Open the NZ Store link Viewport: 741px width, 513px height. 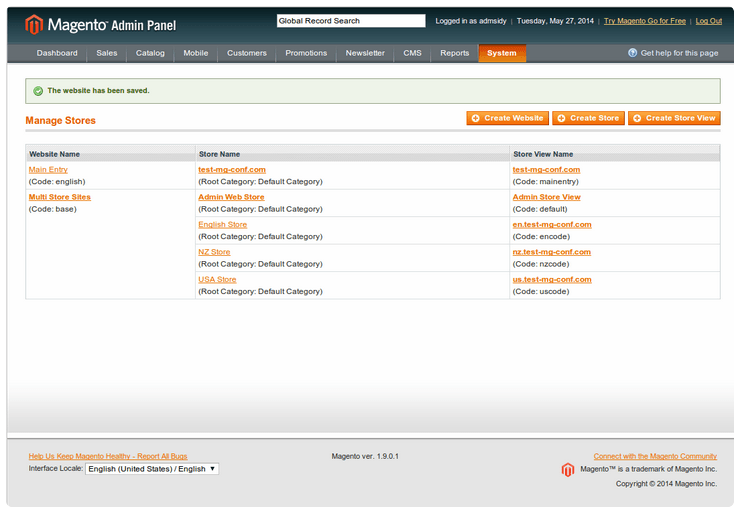click(215, 252)
